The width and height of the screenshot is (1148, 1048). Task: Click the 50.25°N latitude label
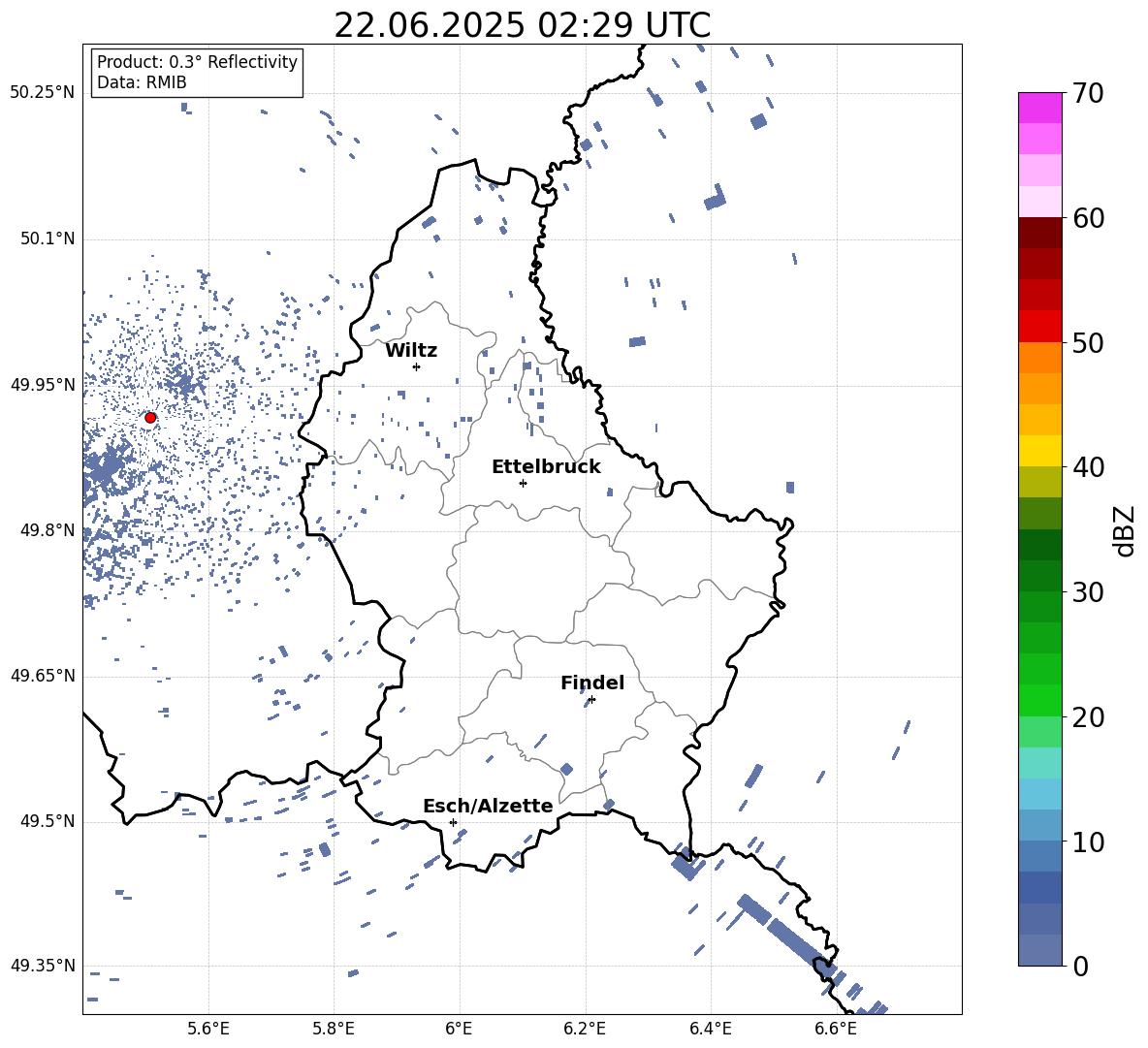coord(43,93)
